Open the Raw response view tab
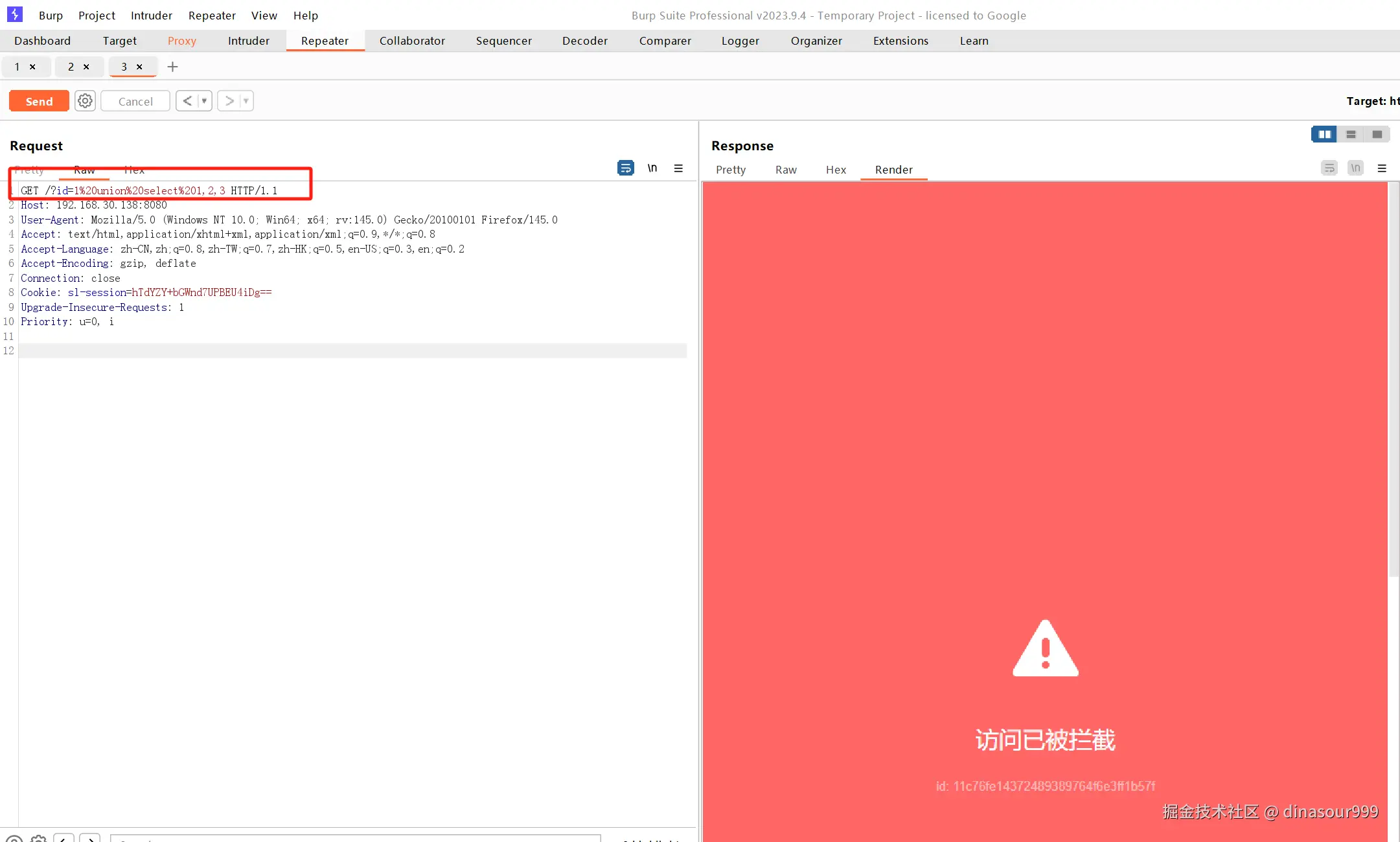This screenshot has width=1400, height=842. [x=785, y=170]
